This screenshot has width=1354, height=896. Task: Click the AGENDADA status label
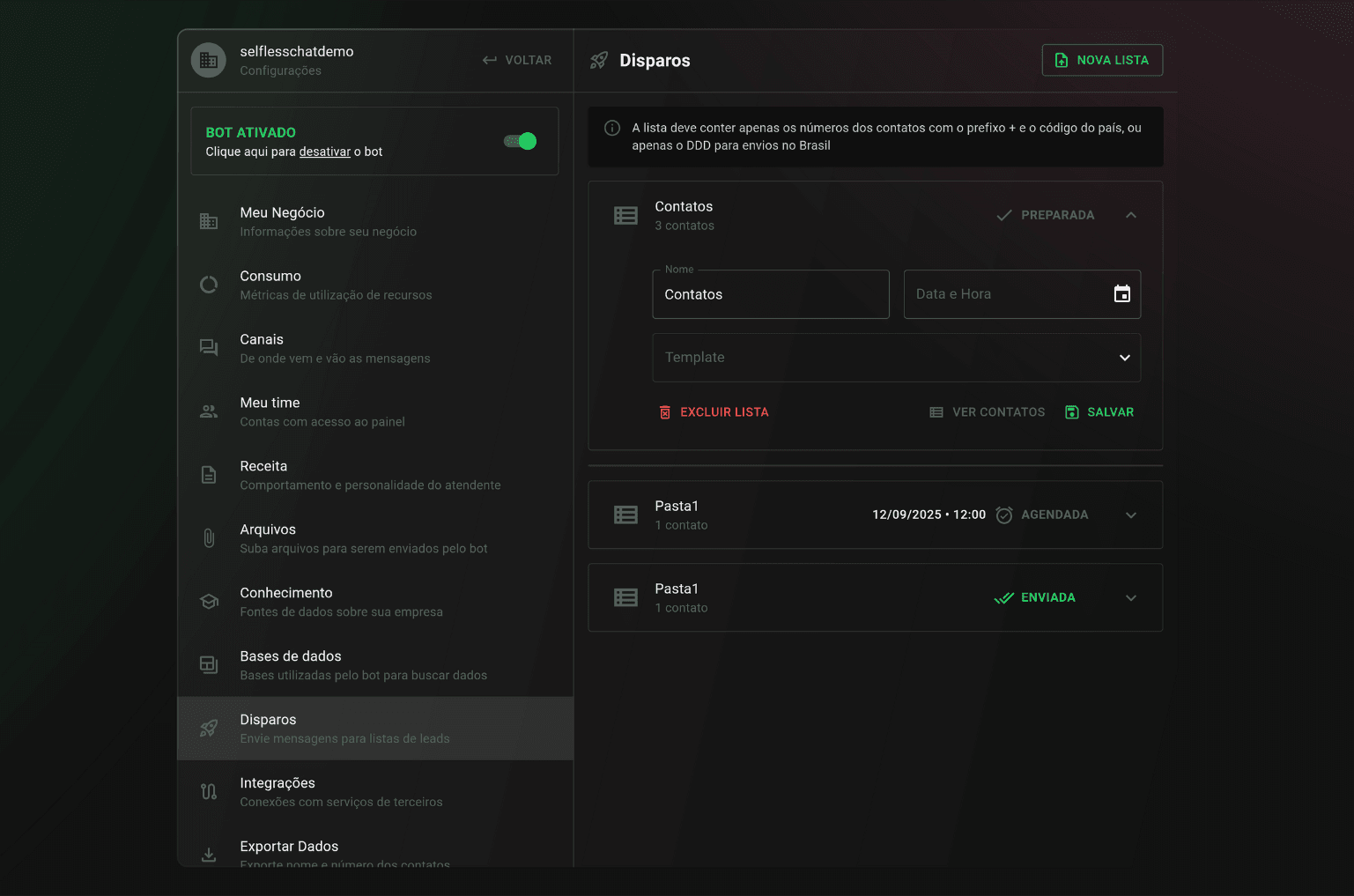click(1054, 515)
